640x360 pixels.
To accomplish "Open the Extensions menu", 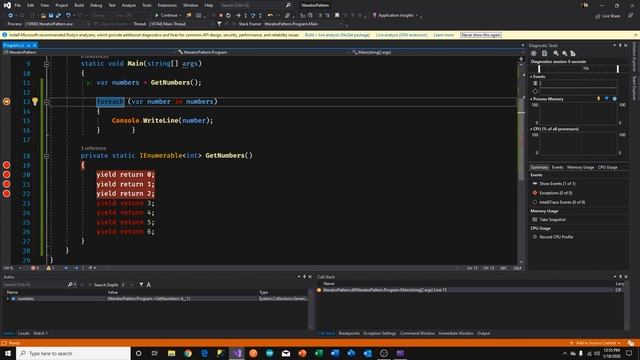I will 167,5.
